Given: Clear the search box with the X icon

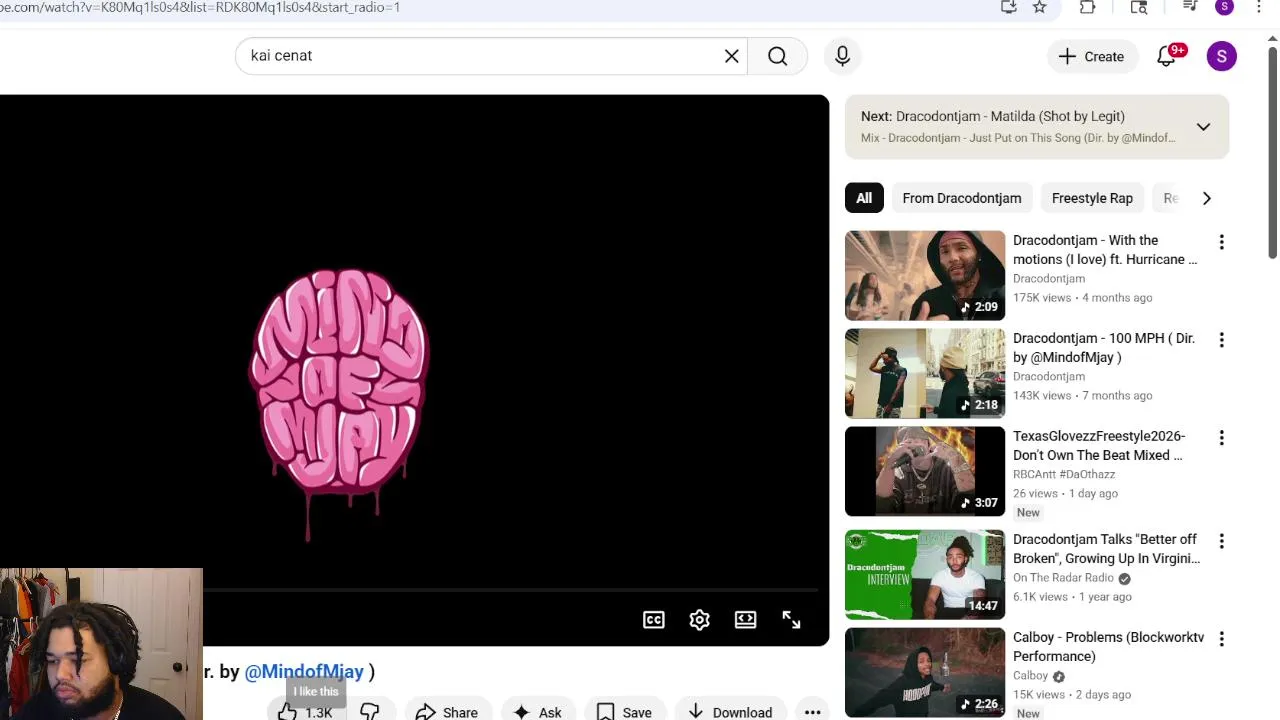Looking at the screenshot, I should coord(732,56).
